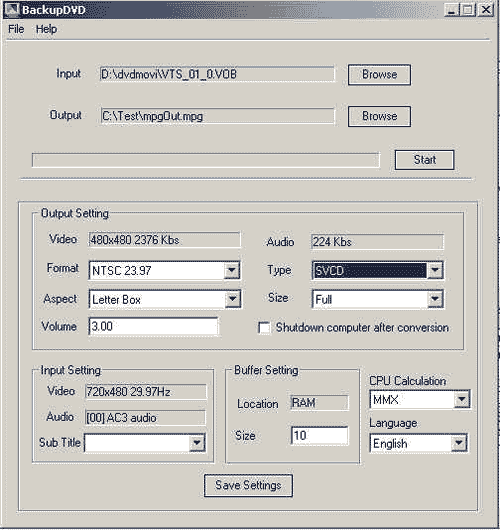The width and height of the screenshot is (500, 530).
Task: Open the File menu
Action: click(x=16, y=29)
